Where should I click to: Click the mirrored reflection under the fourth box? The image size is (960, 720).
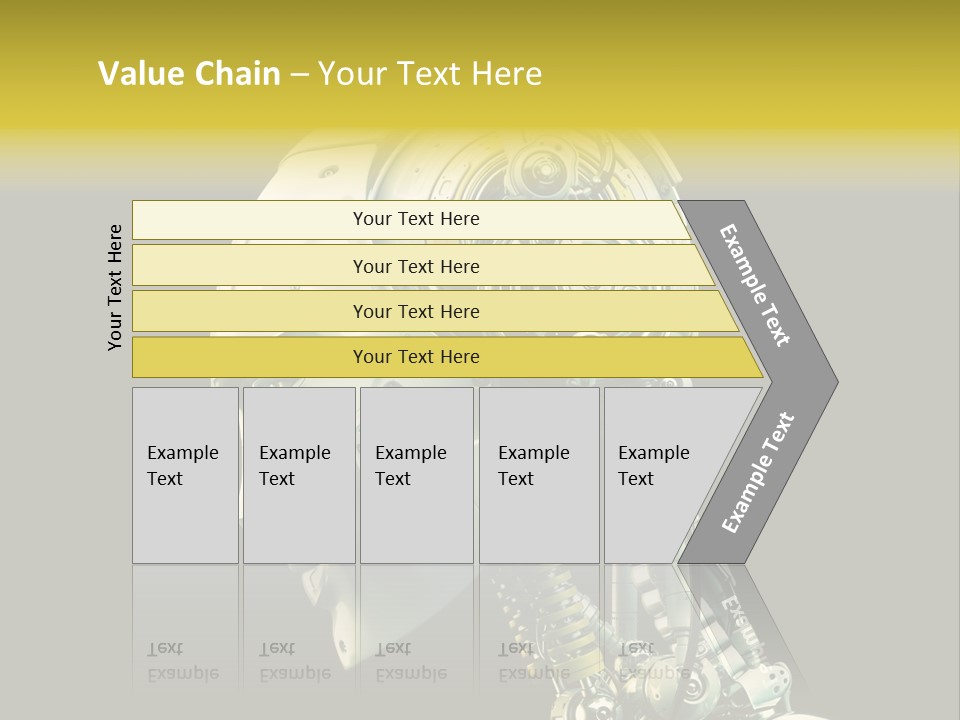tap(535, 660)
